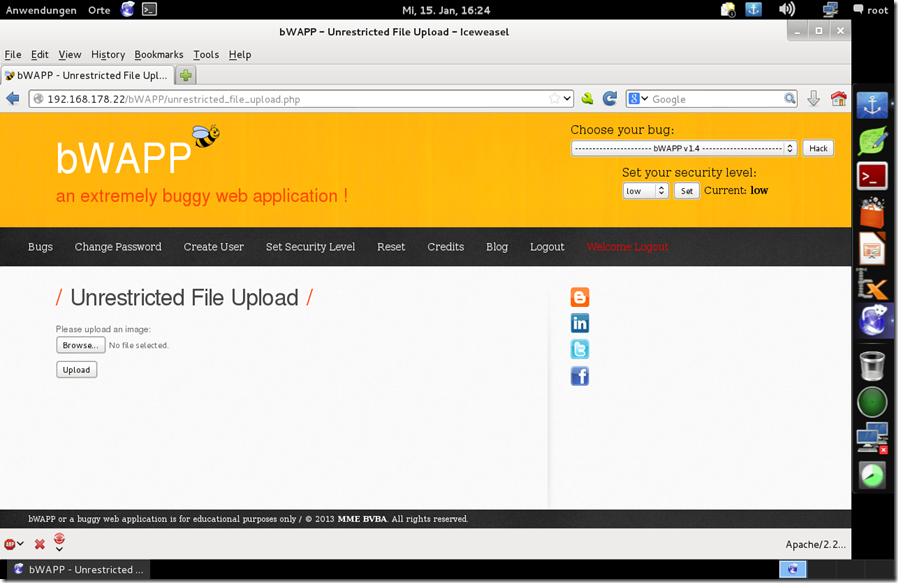Click the Iceweasel globe icon in the dock
898x583 pixels.
pyautogui.click(x=872, y=321)
